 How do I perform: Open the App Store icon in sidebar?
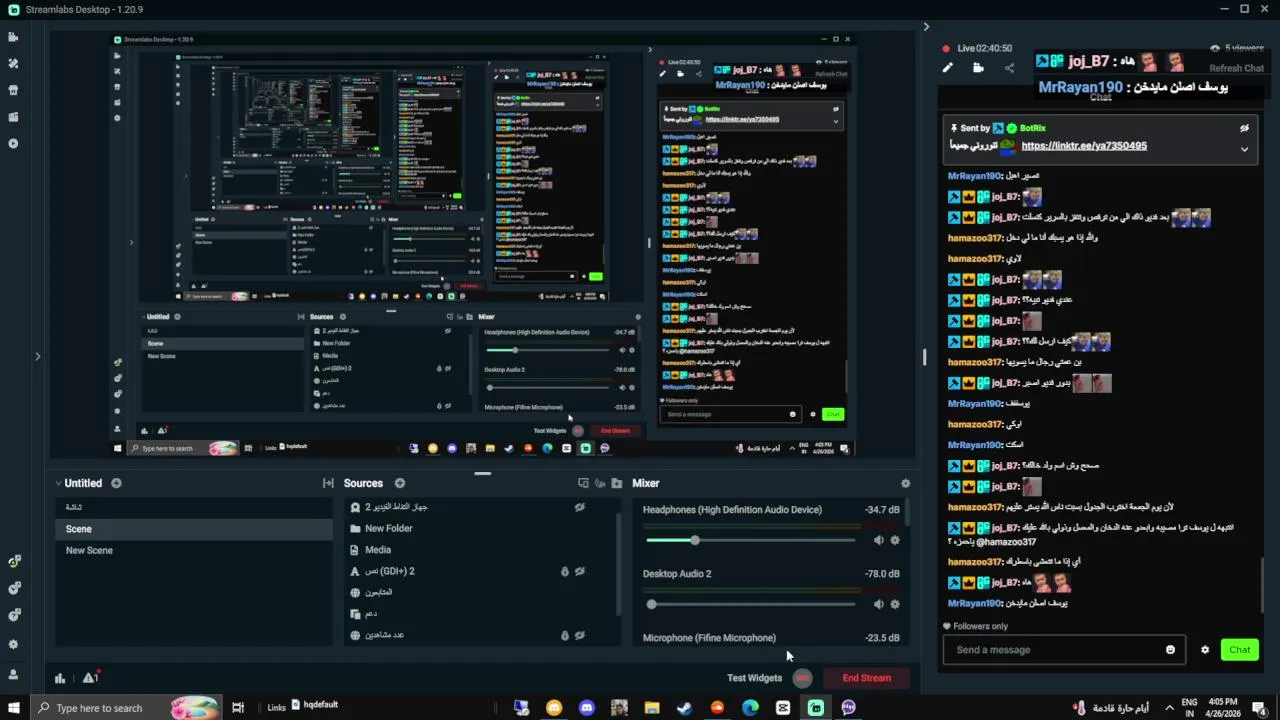coord(13,90)
